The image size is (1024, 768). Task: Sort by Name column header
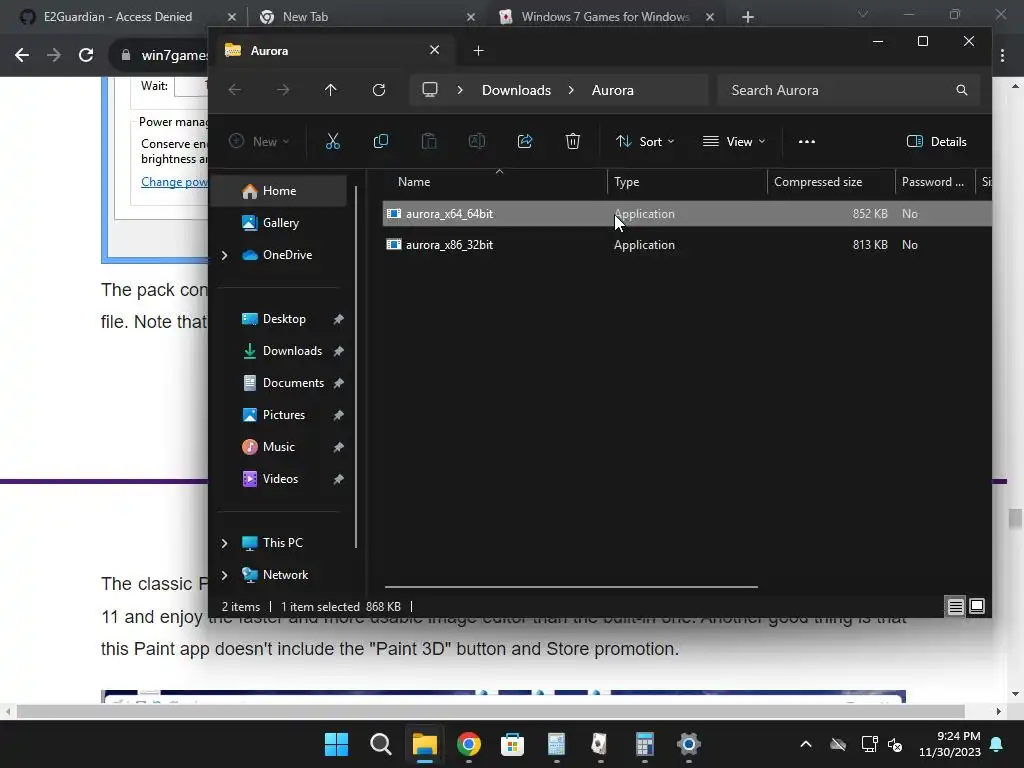[495, 182]
